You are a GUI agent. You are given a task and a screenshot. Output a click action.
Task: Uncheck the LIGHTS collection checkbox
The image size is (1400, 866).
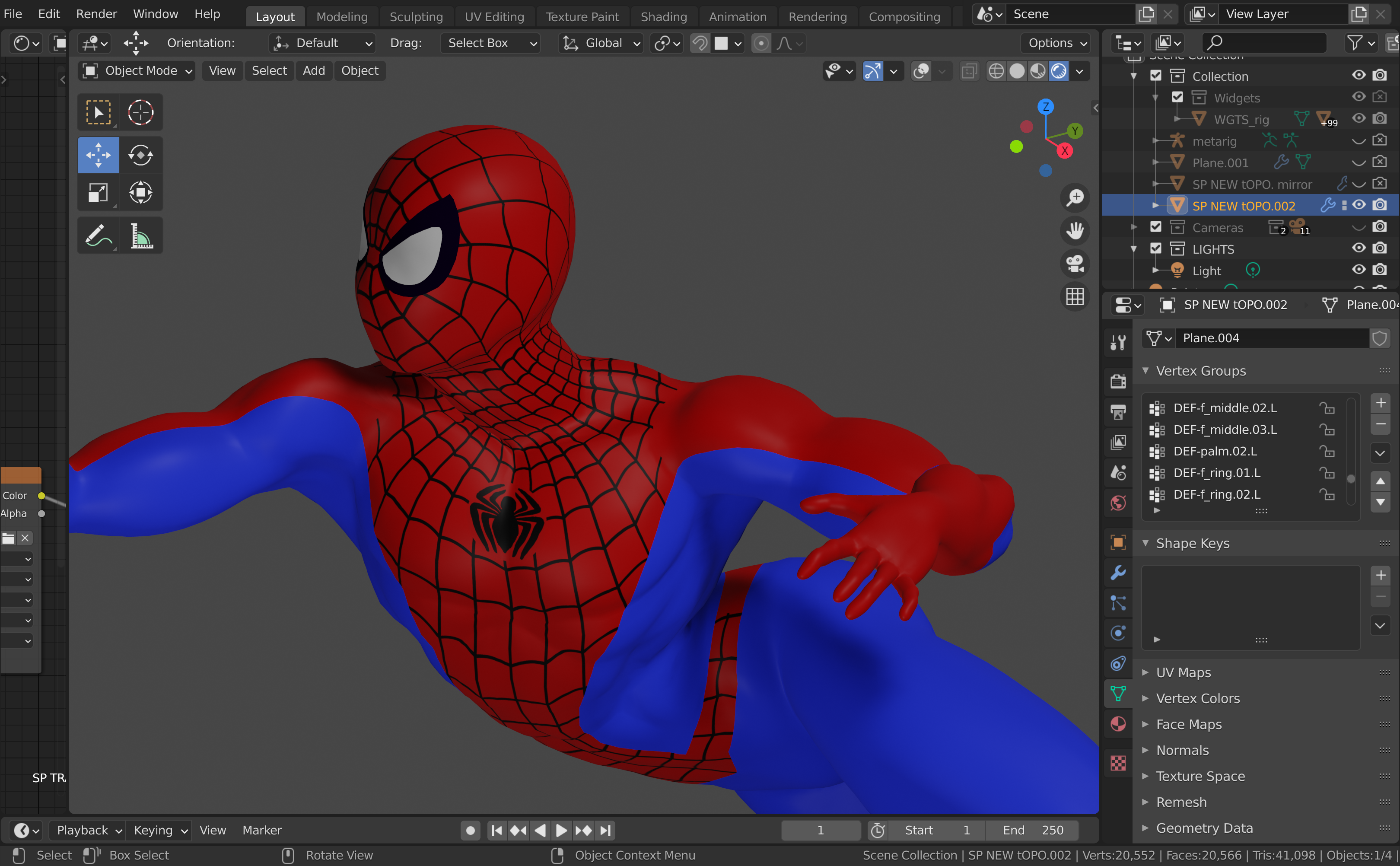(x=1155, y=248)
